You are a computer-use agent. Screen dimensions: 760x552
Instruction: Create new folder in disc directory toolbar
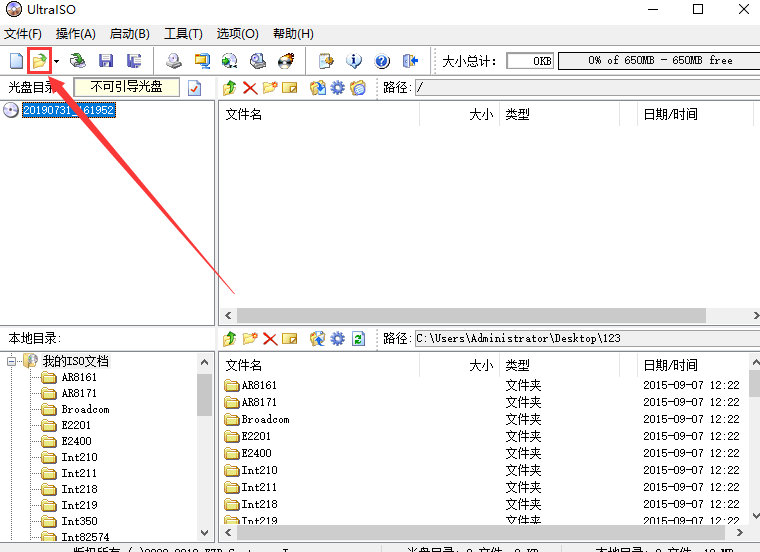point(270,88)
